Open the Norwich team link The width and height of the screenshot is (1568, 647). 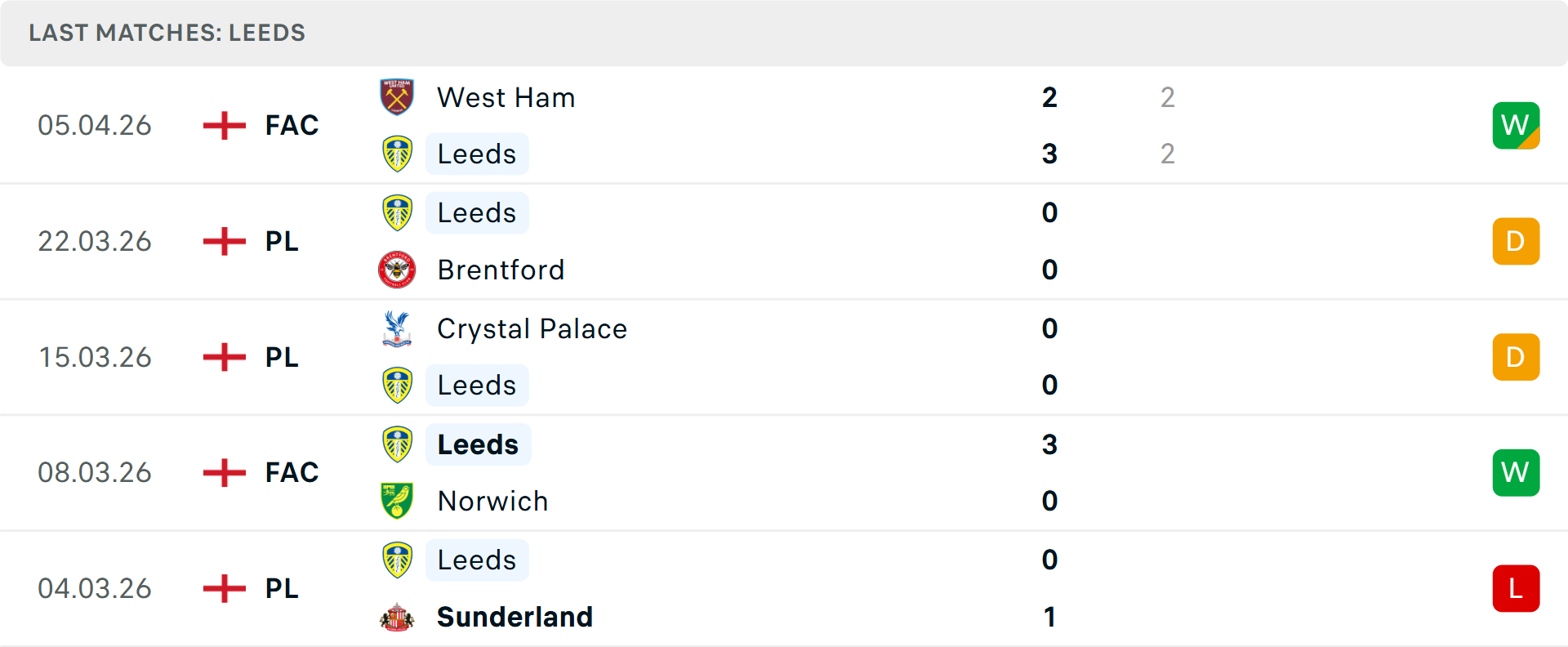click(x=492, y=501)
